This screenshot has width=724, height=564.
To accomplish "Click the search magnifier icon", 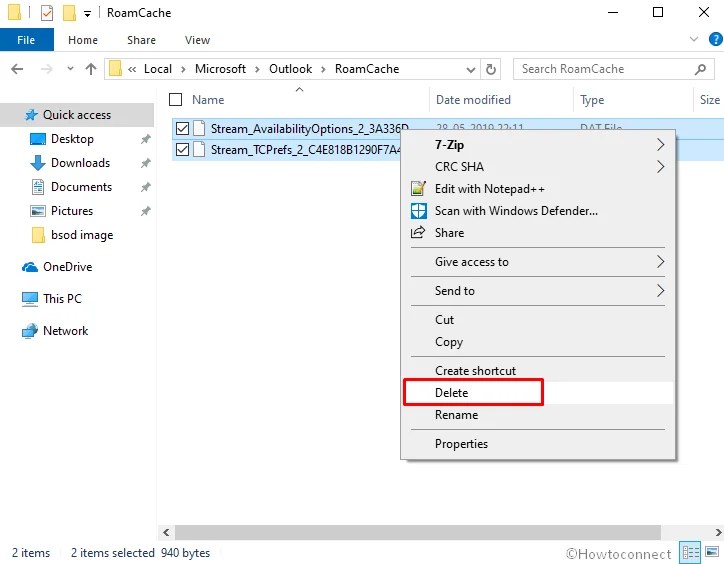I will click(x=700, y=69).
